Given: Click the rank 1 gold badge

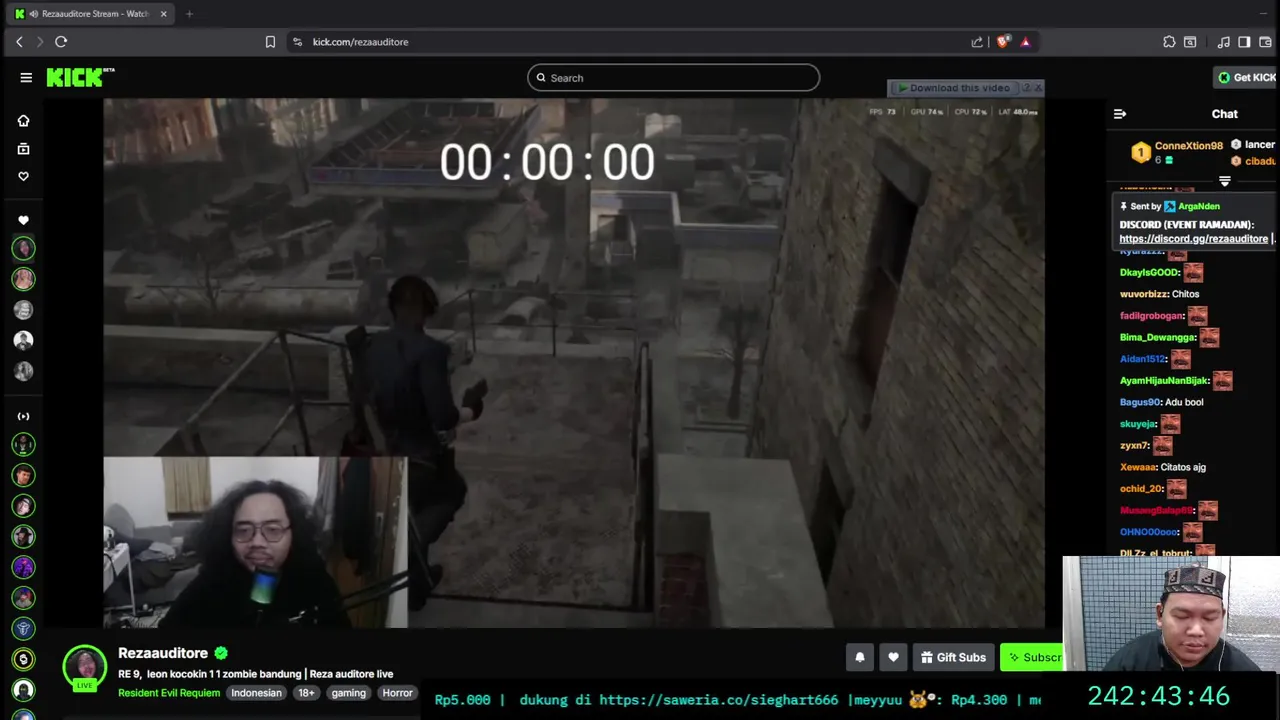Looking at the screenshot, I should tap(1141, 152).
